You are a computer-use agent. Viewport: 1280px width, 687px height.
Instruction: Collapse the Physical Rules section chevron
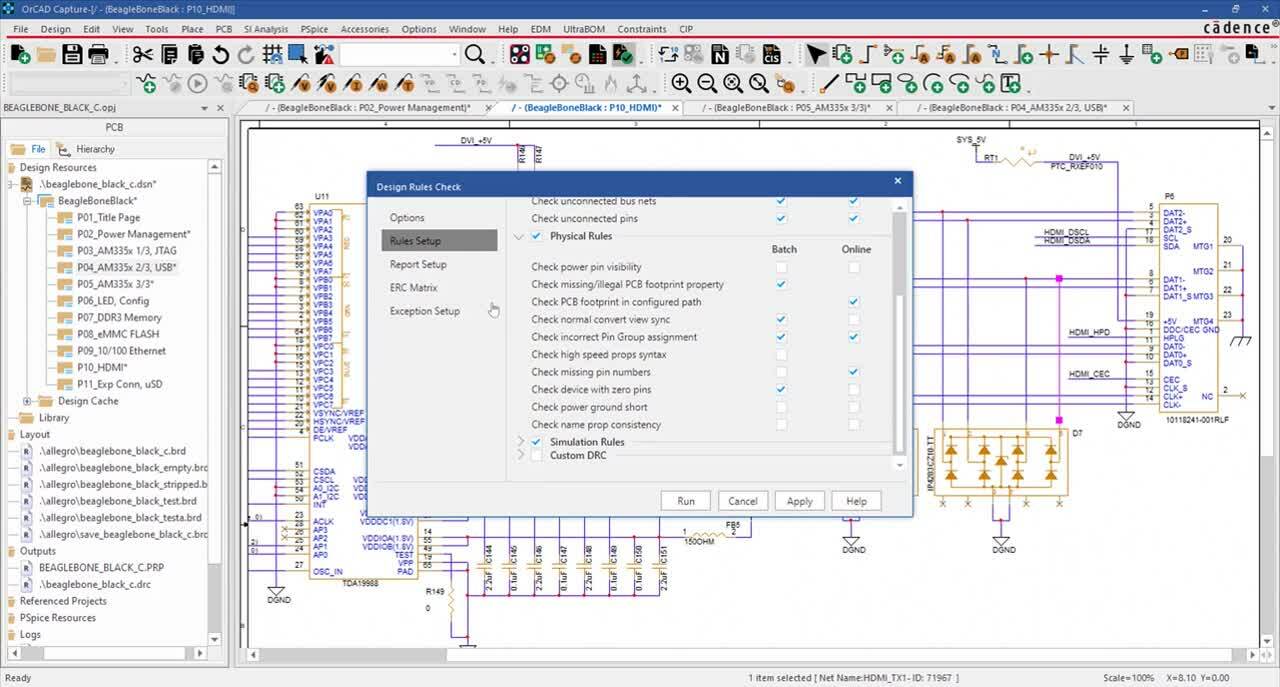(519, 237)
